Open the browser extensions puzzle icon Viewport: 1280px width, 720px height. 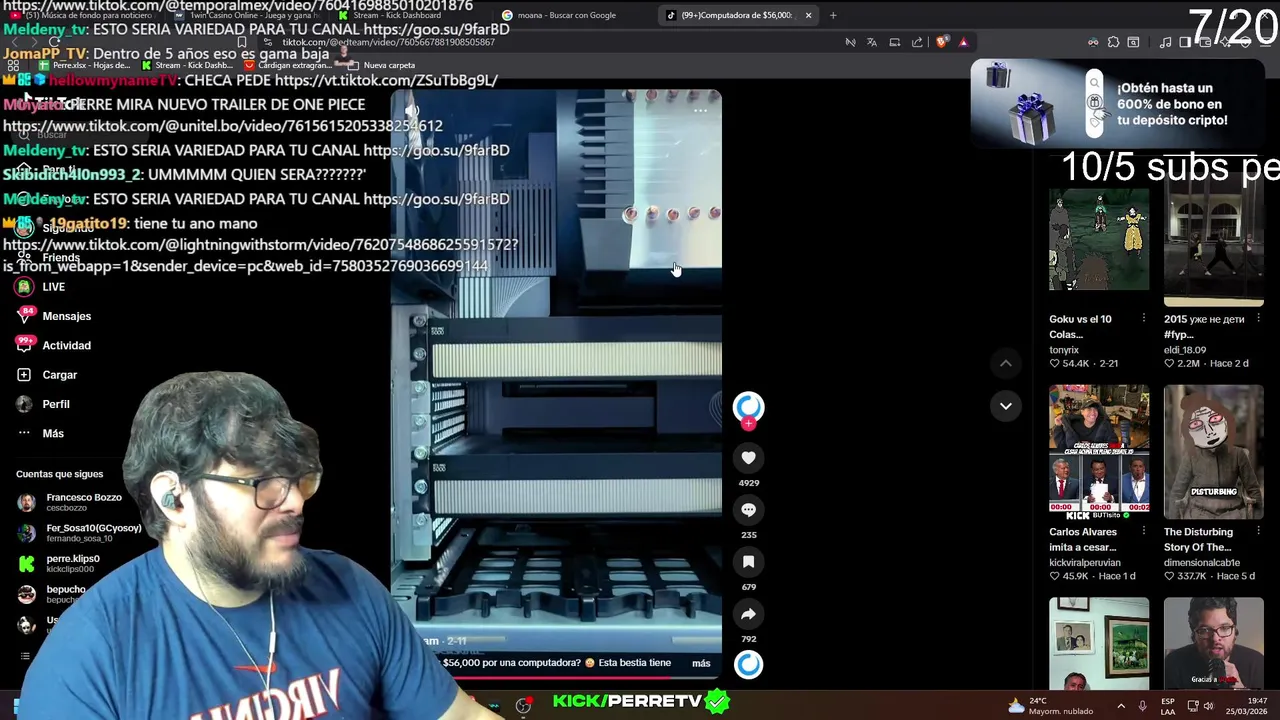click(x=1113, y=42)
